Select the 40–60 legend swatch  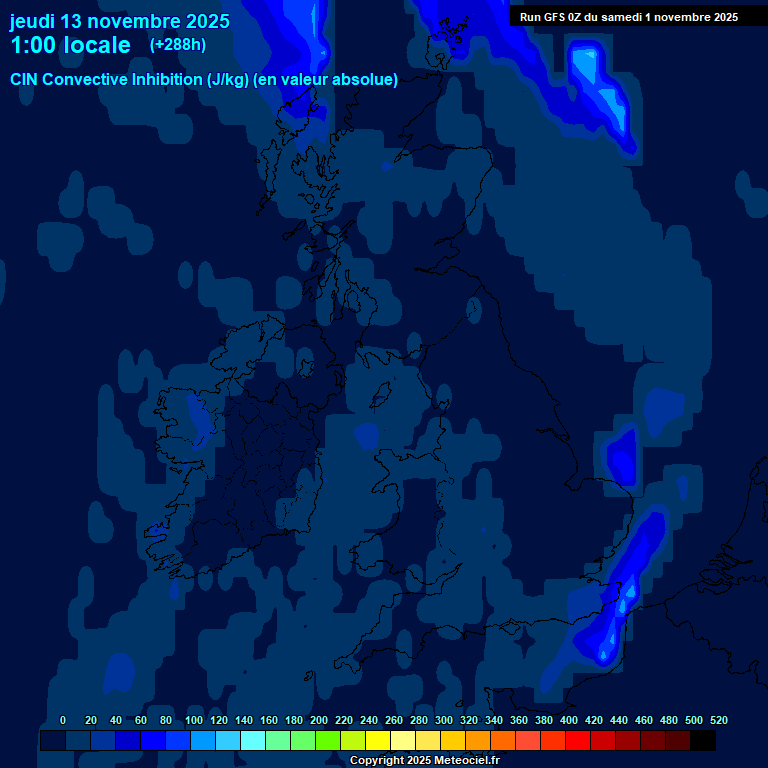128,740
